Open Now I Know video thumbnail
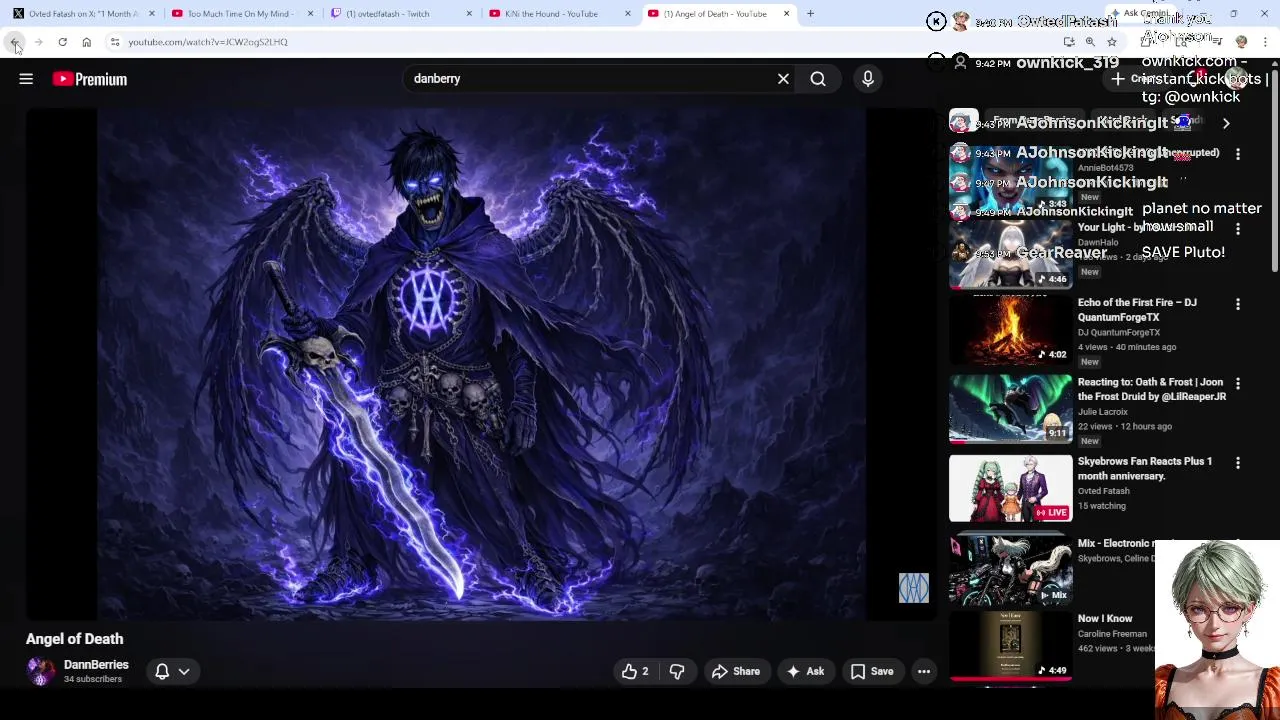Viewport: 1280px width, 720px height. point(1010,645)
